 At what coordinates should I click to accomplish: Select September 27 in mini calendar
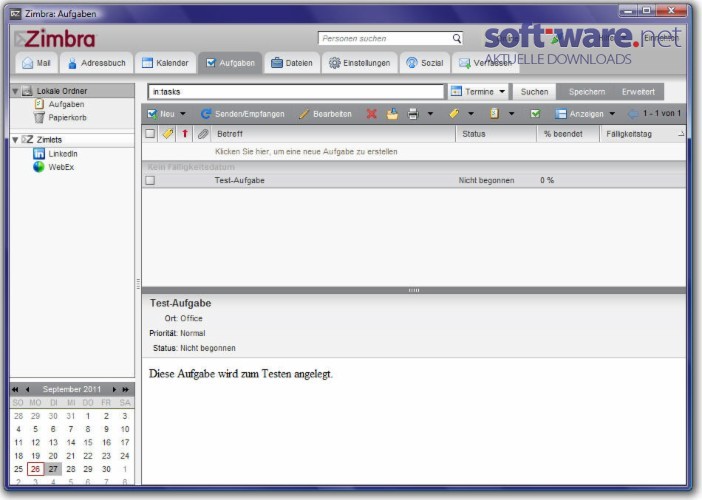[x=53, y=469]
